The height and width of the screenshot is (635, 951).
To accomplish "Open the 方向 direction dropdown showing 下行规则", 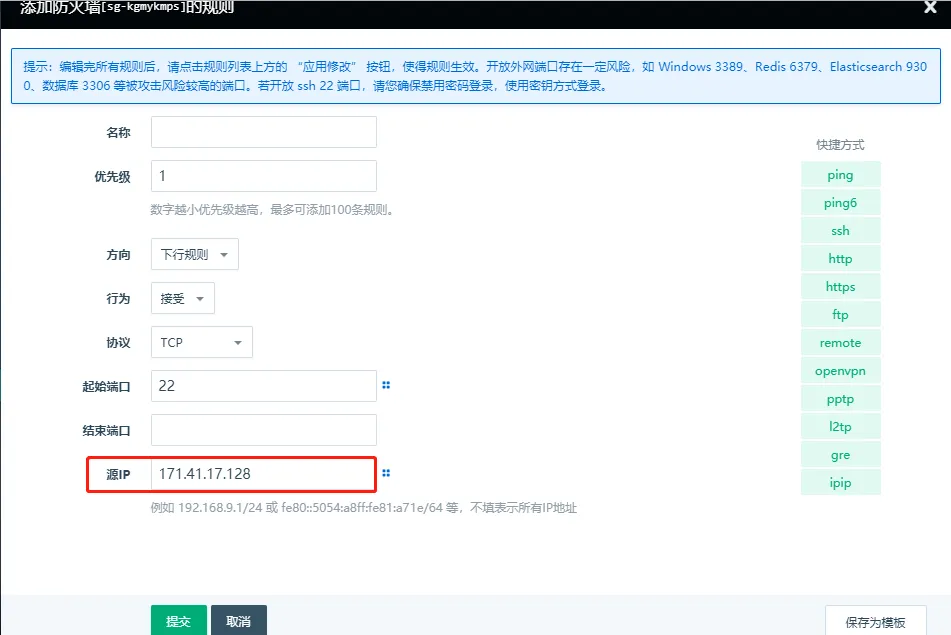I will [194, 254].
